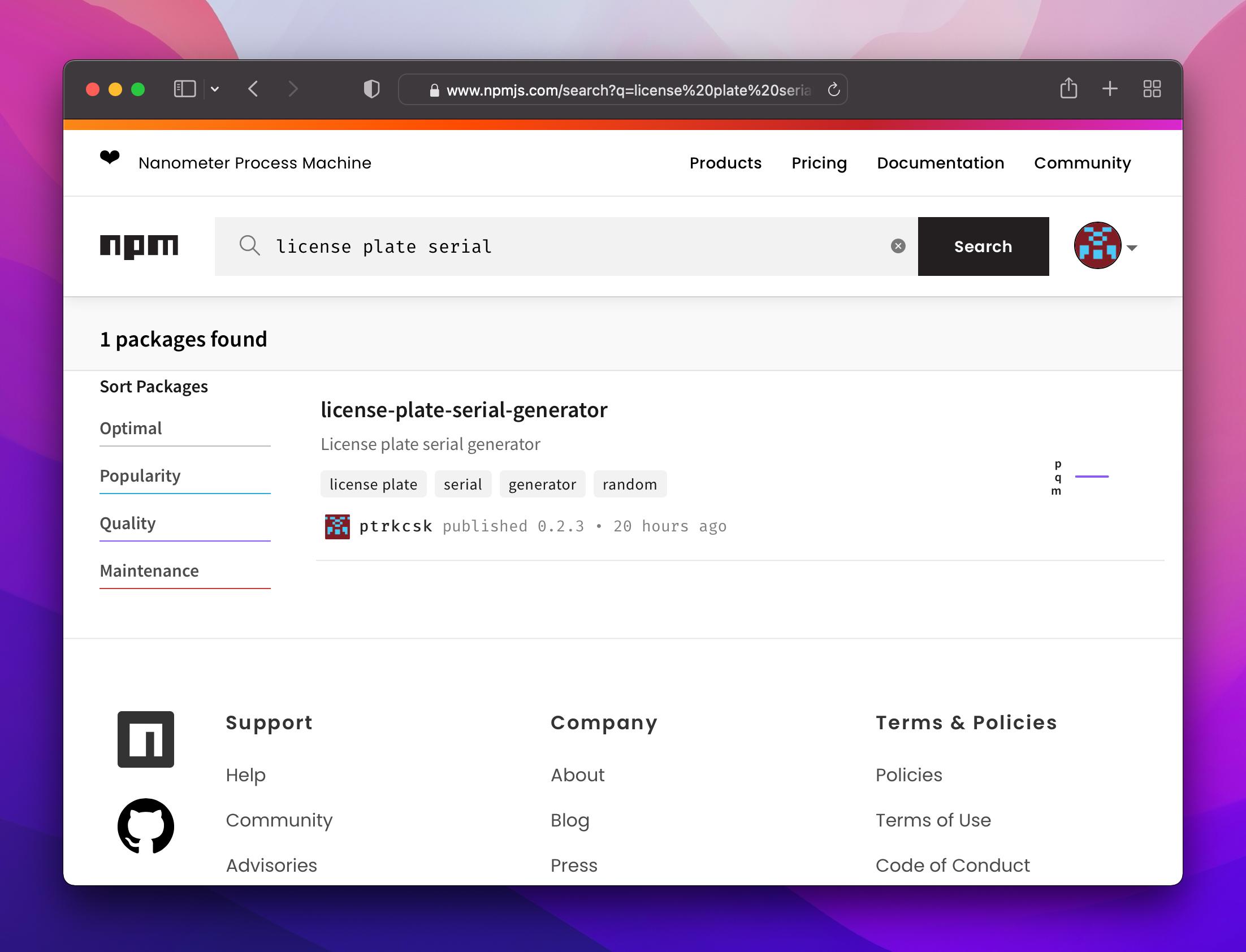Screen dimensions: 1246x952
Task: Go back with the back arrow
Action: 253,89
